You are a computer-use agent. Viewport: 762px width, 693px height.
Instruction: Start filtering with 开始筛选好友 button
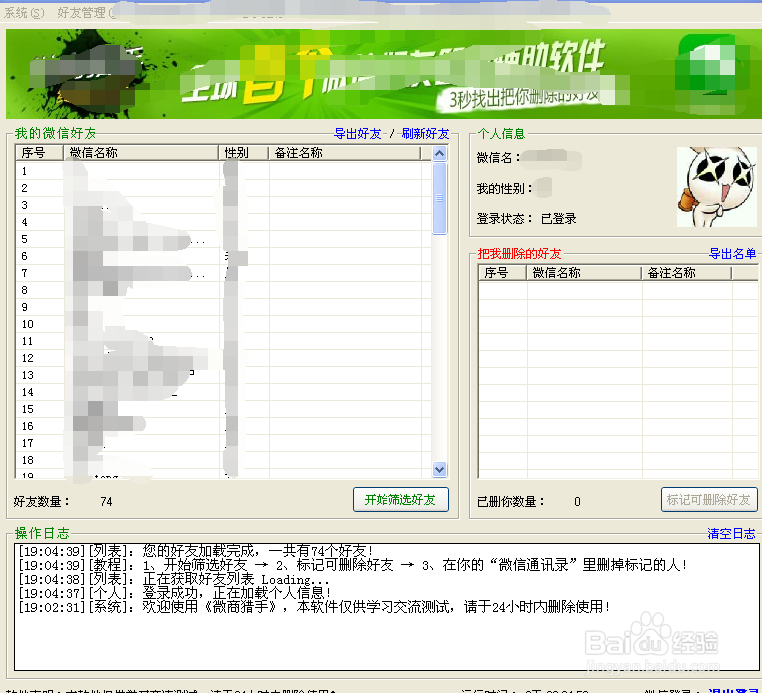pos(400,500)
